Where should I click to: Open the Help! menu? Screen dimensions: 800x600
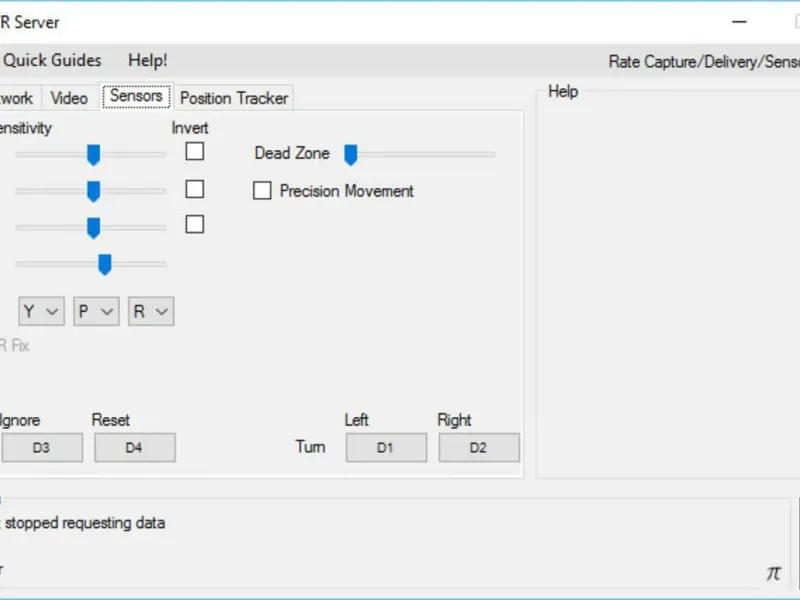[148, 60]
